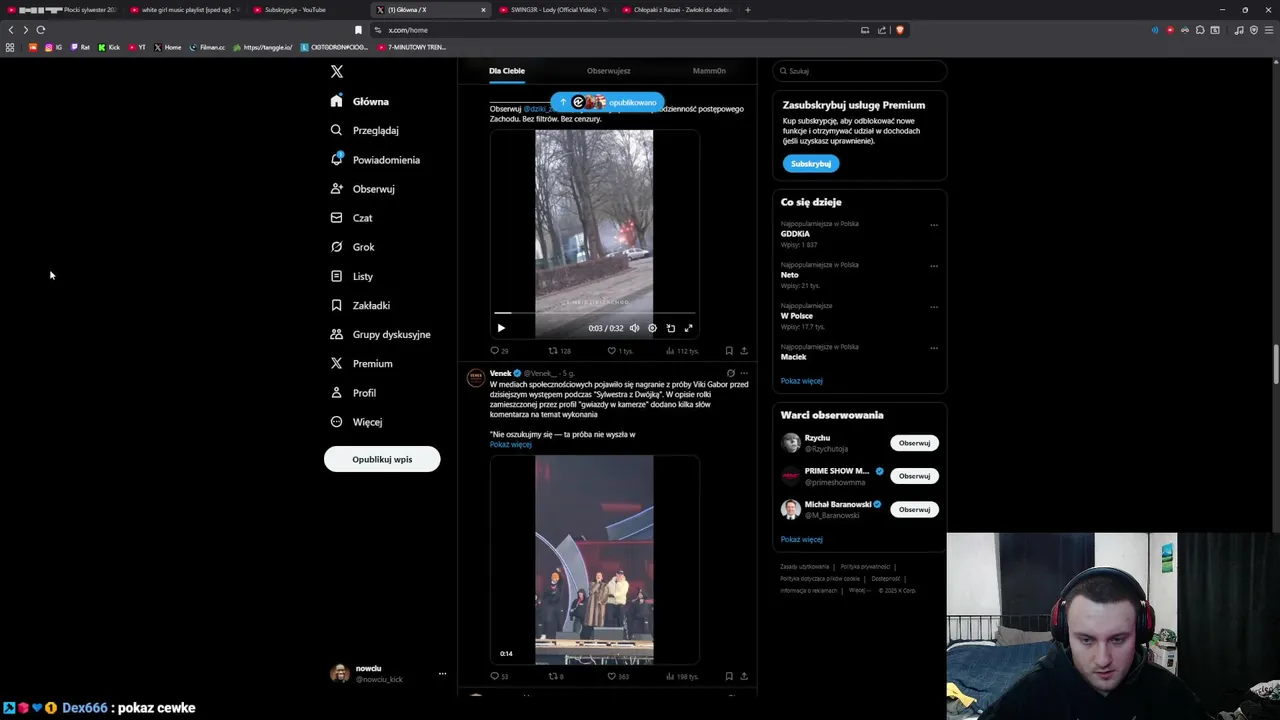Like the Venek post with 363 likes

[618, 677]
